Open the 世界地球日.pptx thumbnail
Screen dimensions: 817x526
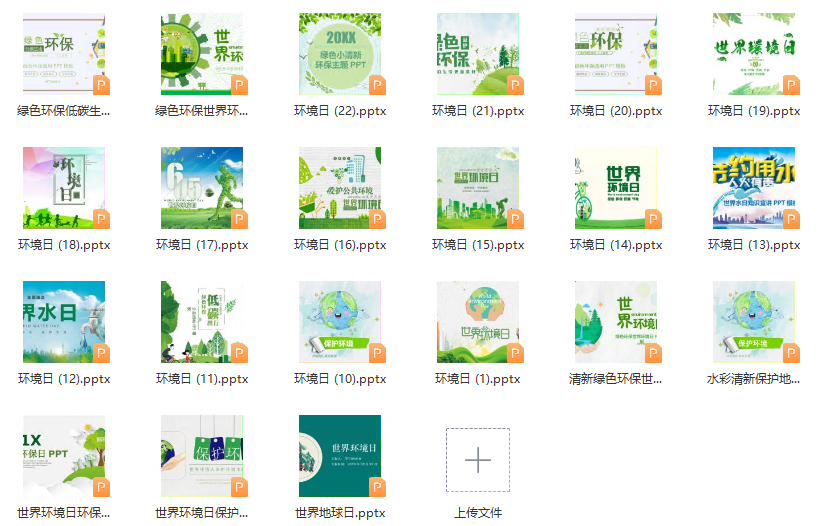tap(340, 456)
